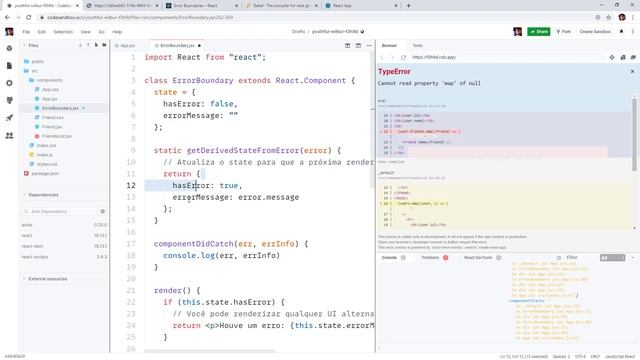This screenshot has height=360, width=640.
Task: Open the editor more options ellipsis
Action: pos(369,45)
